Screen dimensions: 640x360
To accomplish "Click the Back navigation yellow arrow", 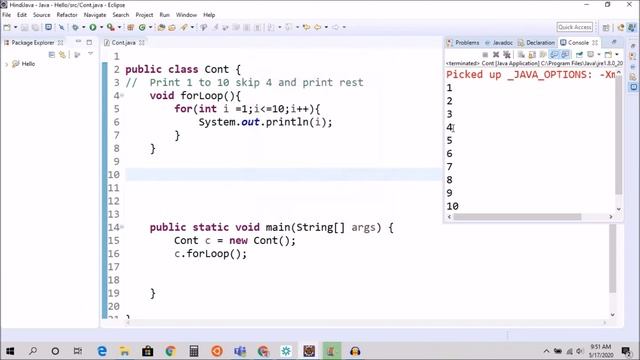I will tap(317, 27).
